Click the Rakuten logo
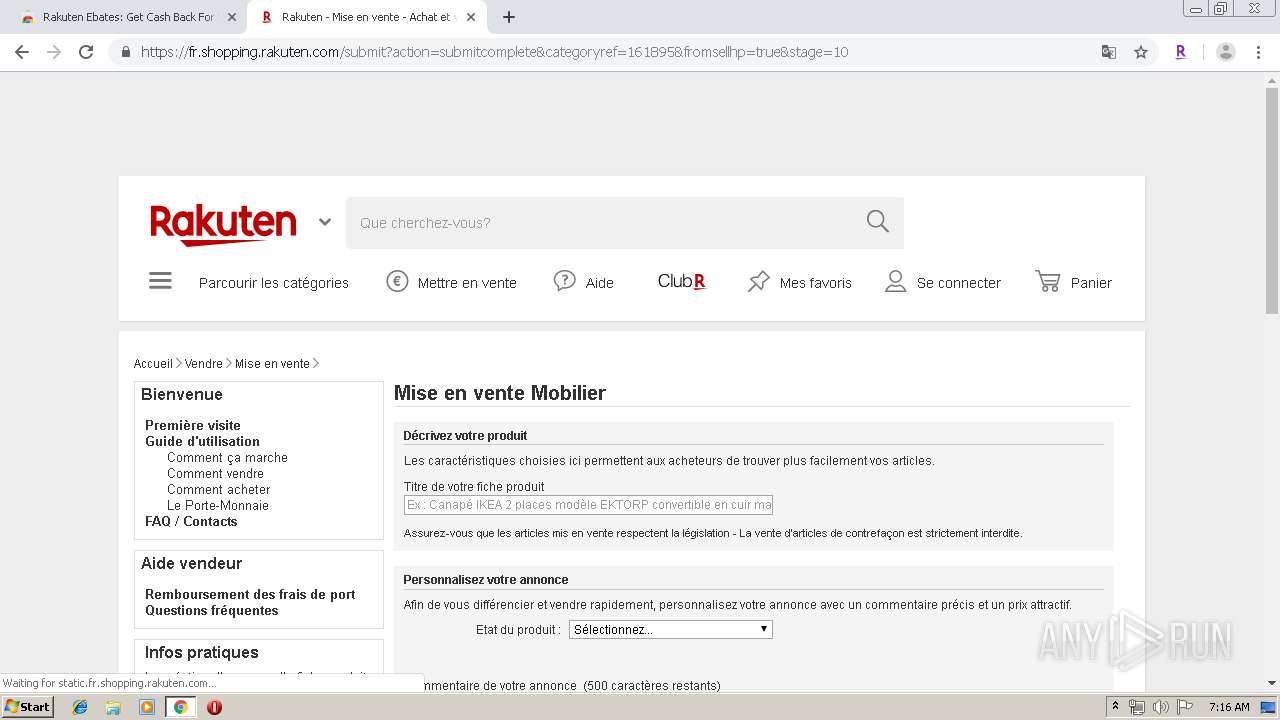The image size is (1280, 720). [223, 225]
